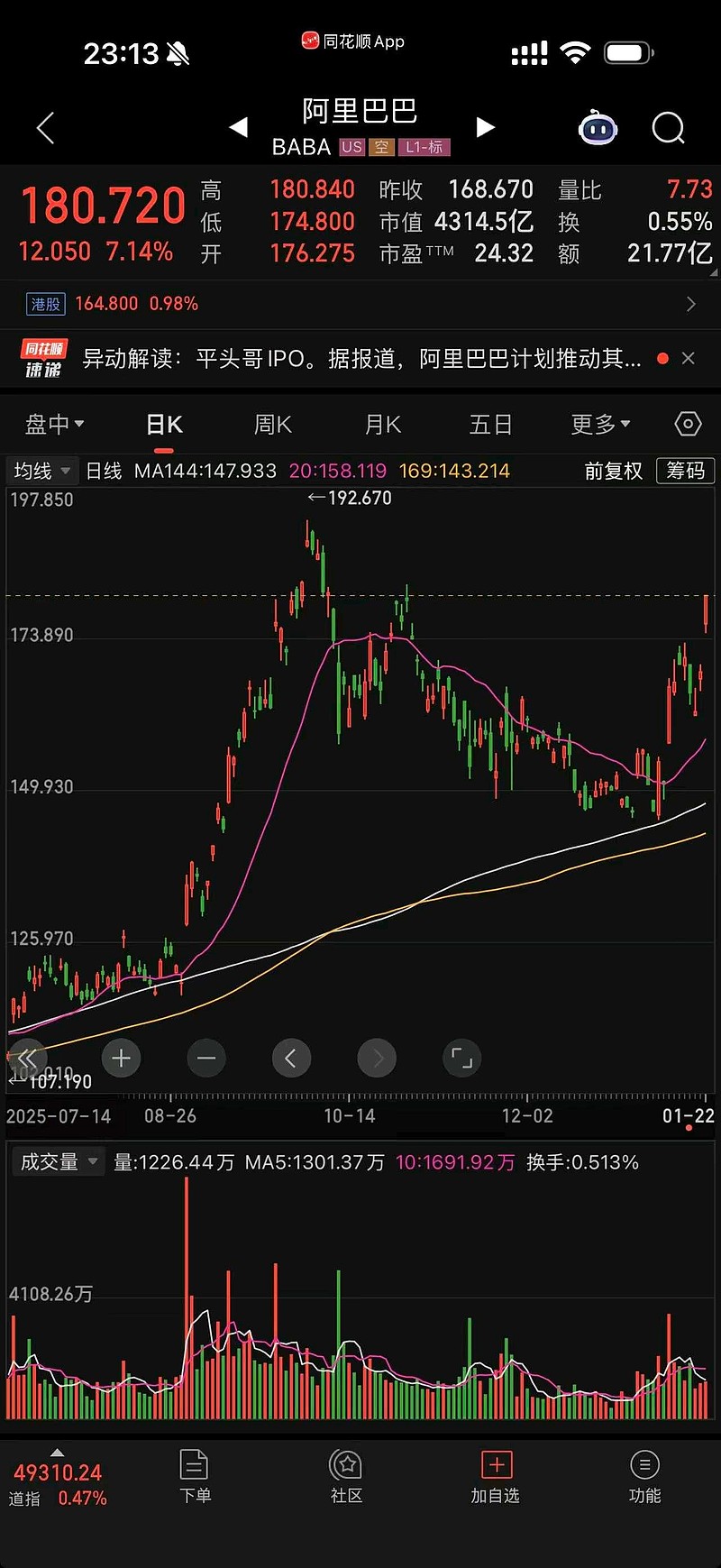Tap MA144:147.933 indicator label

205,471
